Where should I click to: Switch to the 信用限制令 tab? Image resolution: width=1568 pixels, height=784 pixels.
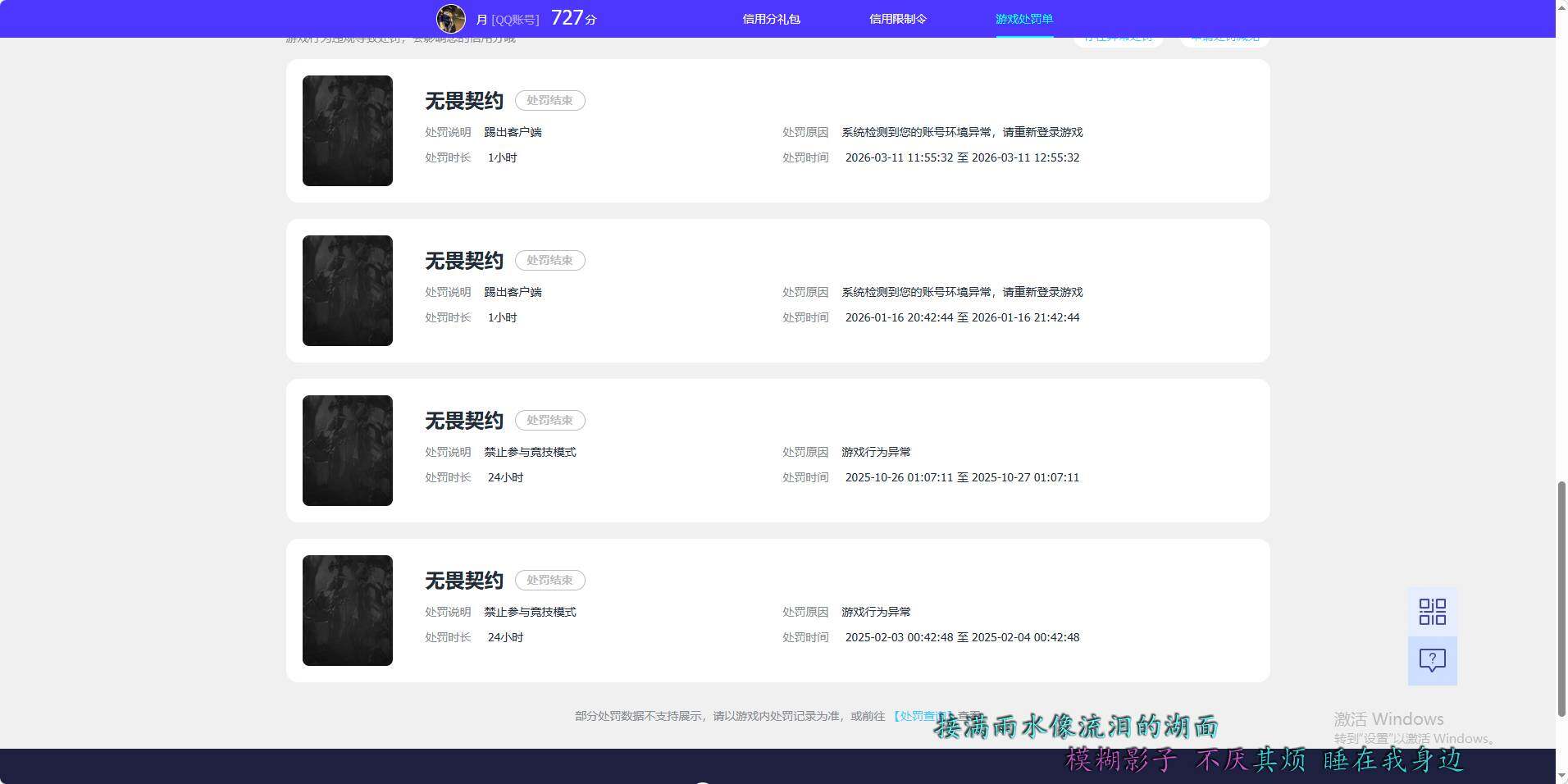(896, 18)
